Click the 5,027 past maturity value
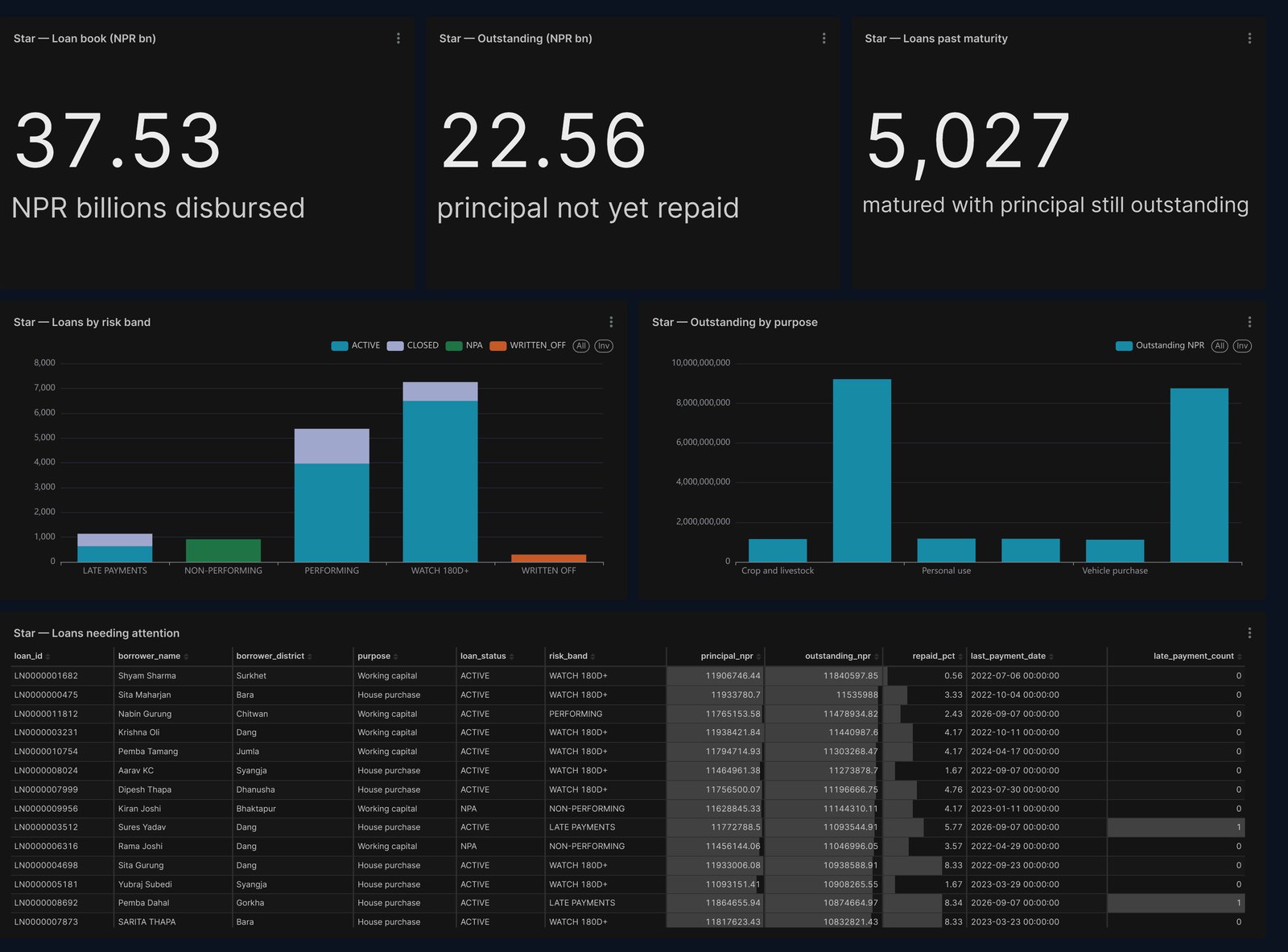The image size is (1288, 952). point(968,142)
